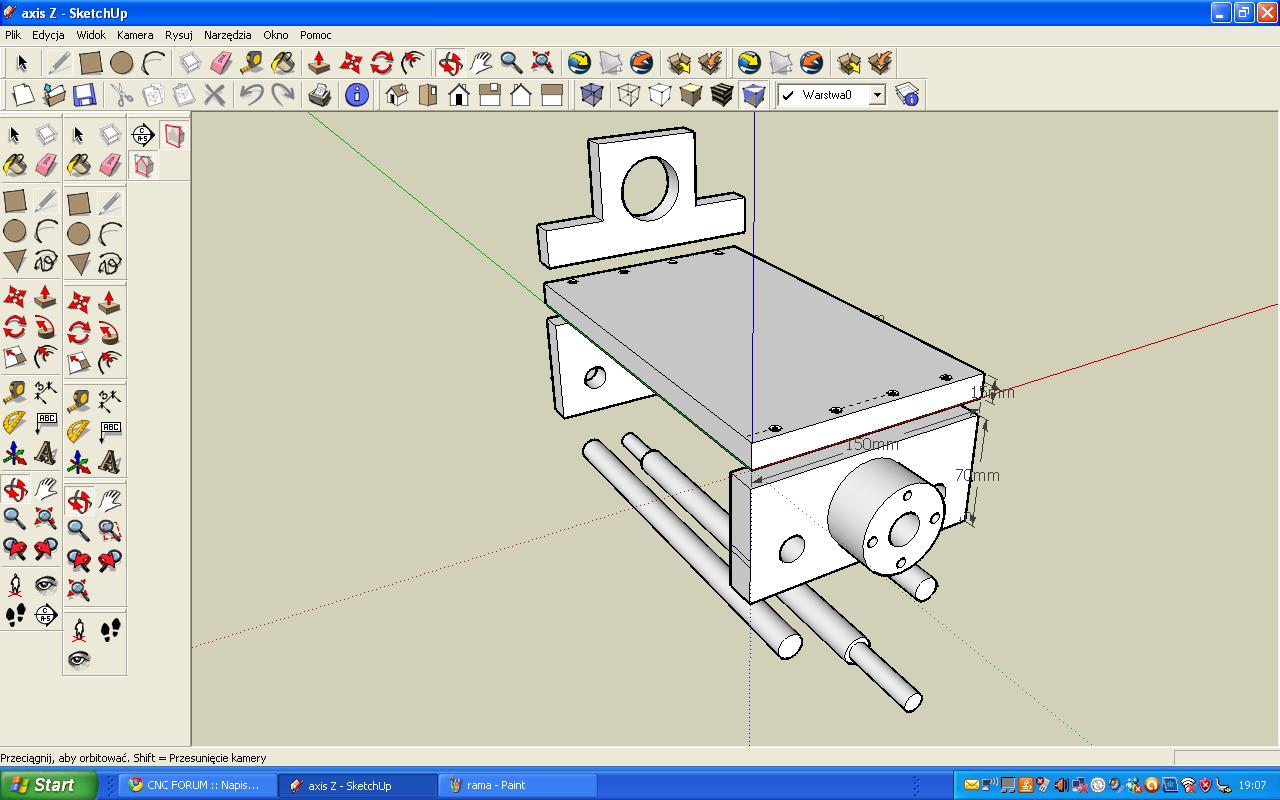
Task: Print the model with the printer icon
Action: point(320,95)
